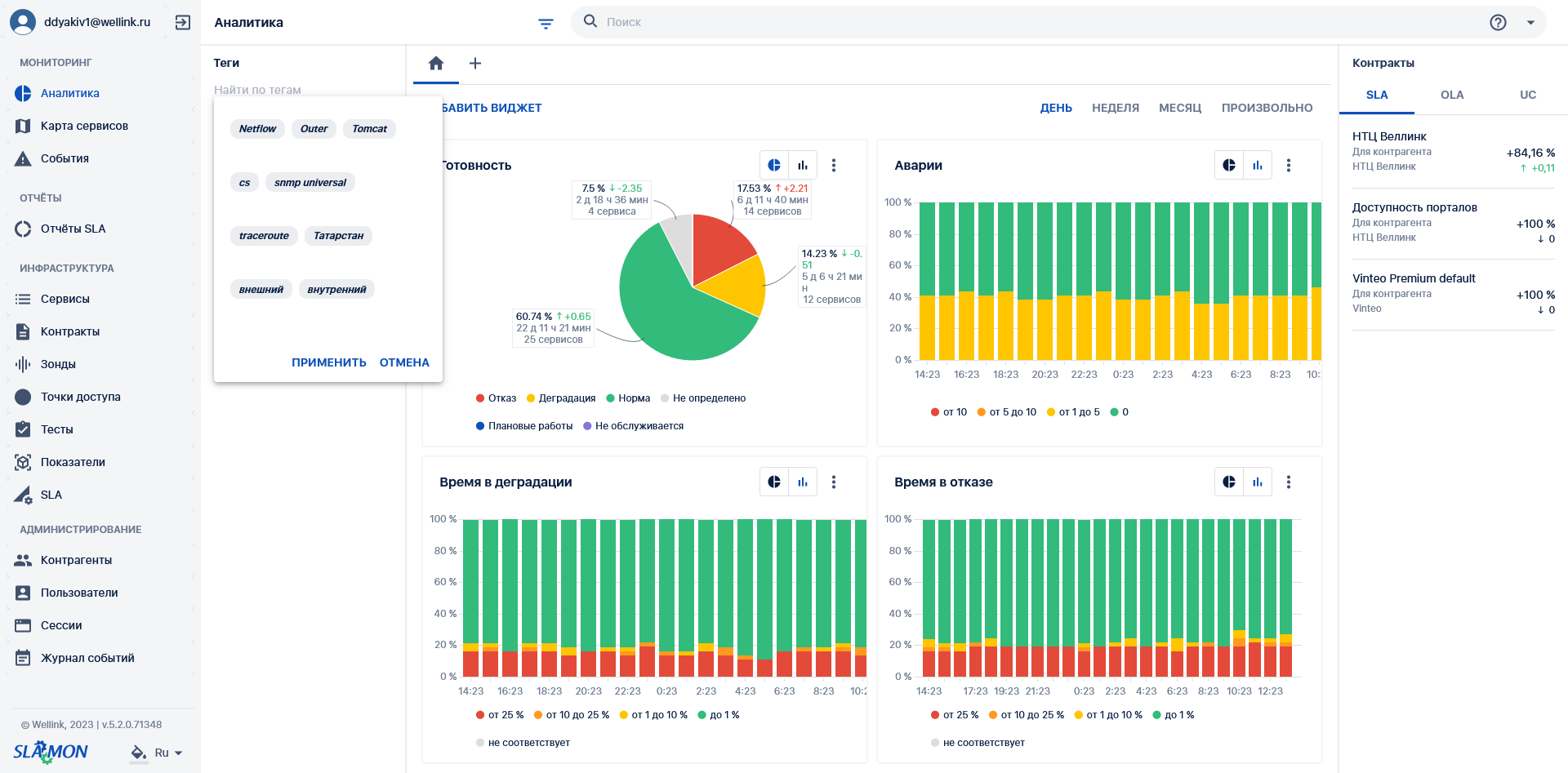
Task: Open the HTЦ Веллинк contract entry
Action: (1454, 152)
